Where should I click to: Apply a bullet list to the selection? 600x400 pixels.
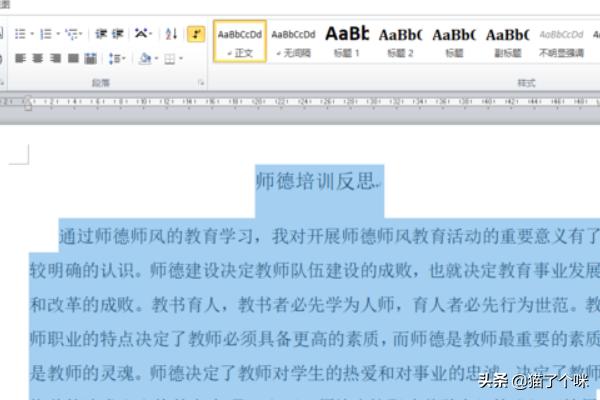[x=20, y=34]
